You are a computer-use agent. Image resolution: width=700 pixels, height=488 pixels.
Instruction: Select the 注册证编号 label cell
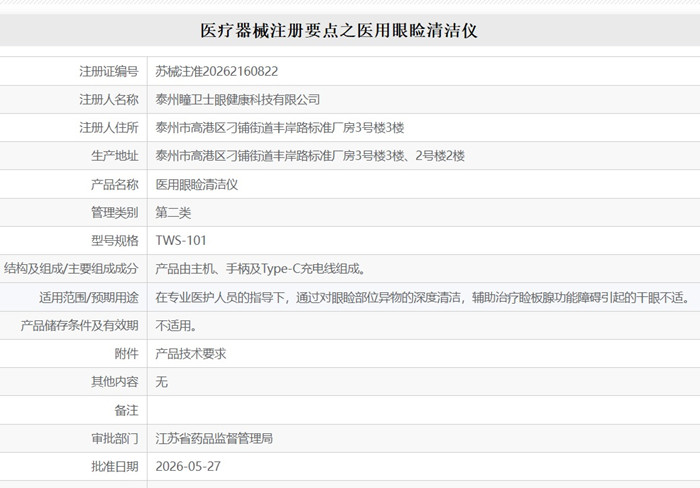point(108,71)
